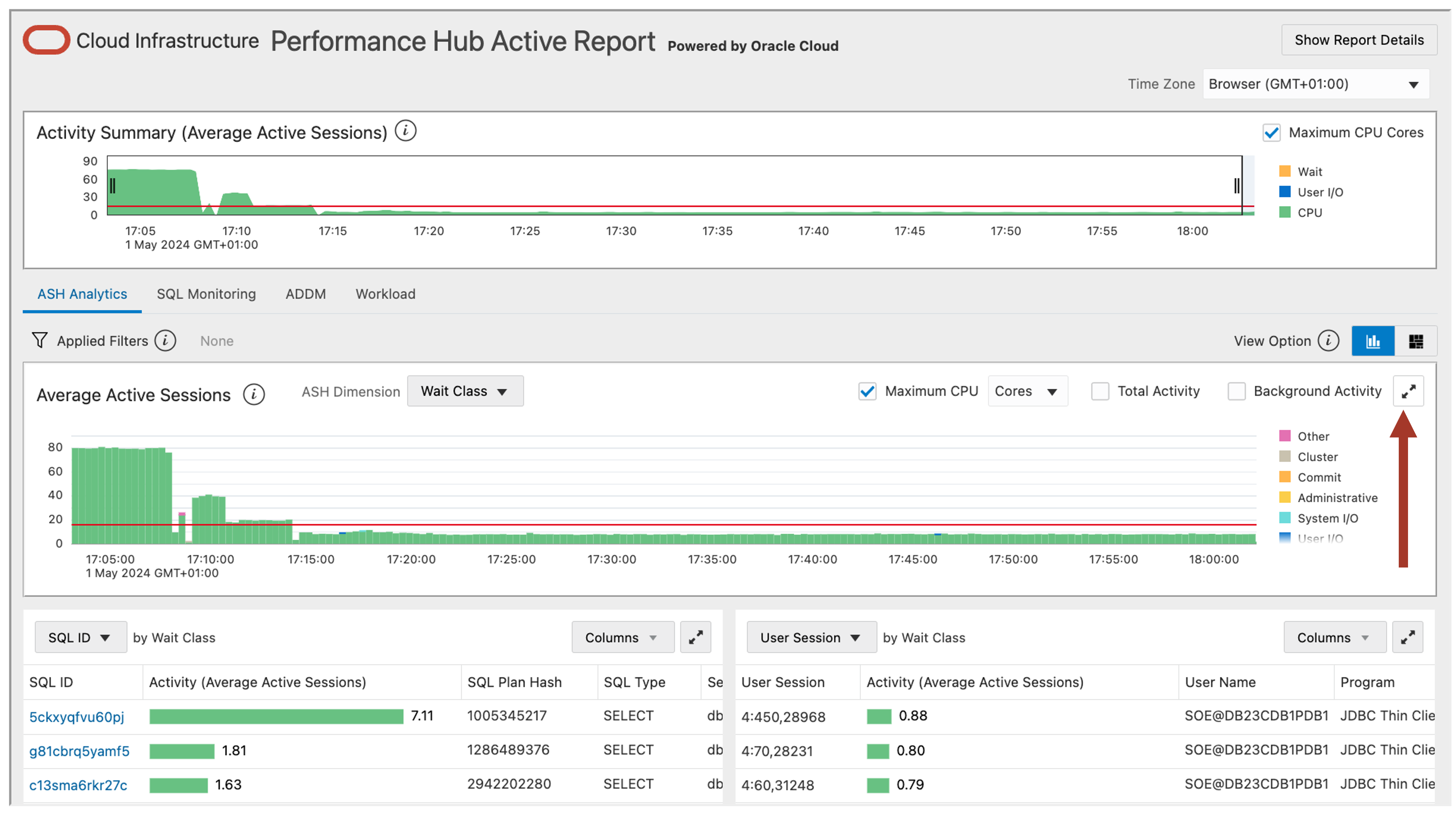Screen dimensions: 1456x819
Task: Click the CPU green legend color swatch
Action: coord(1285,212)
